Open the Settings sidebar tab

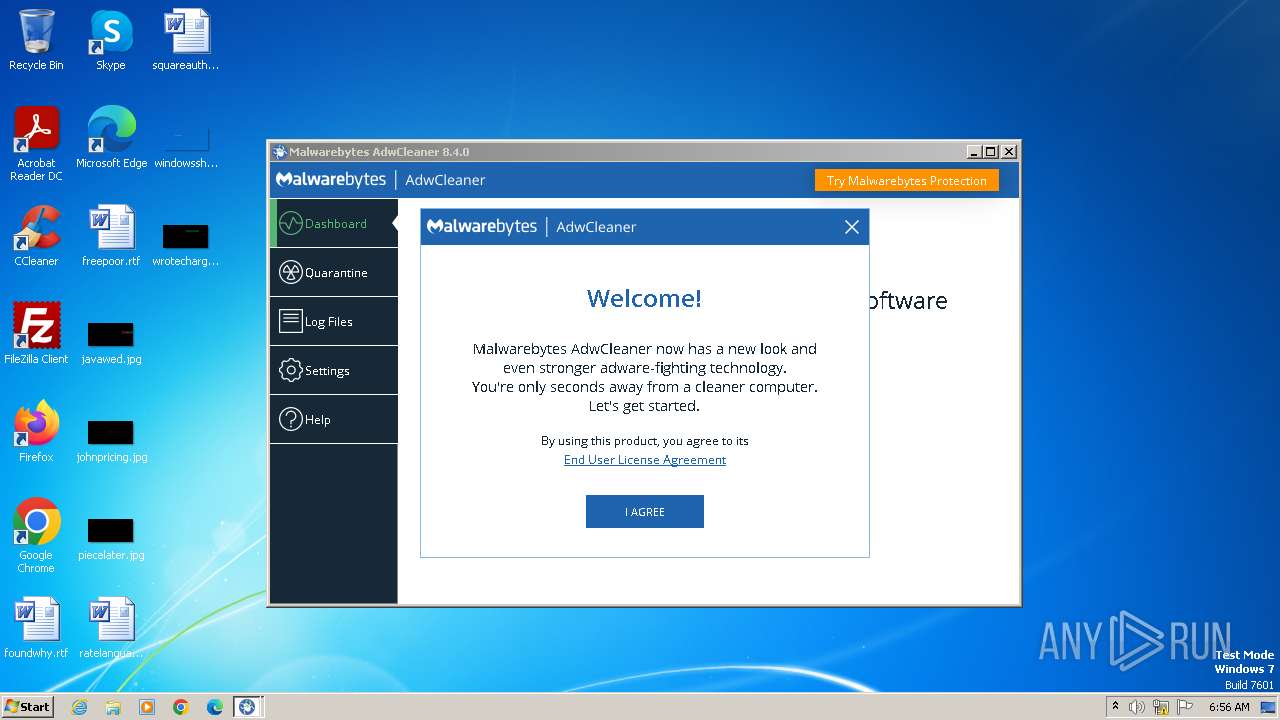(334, 370)
